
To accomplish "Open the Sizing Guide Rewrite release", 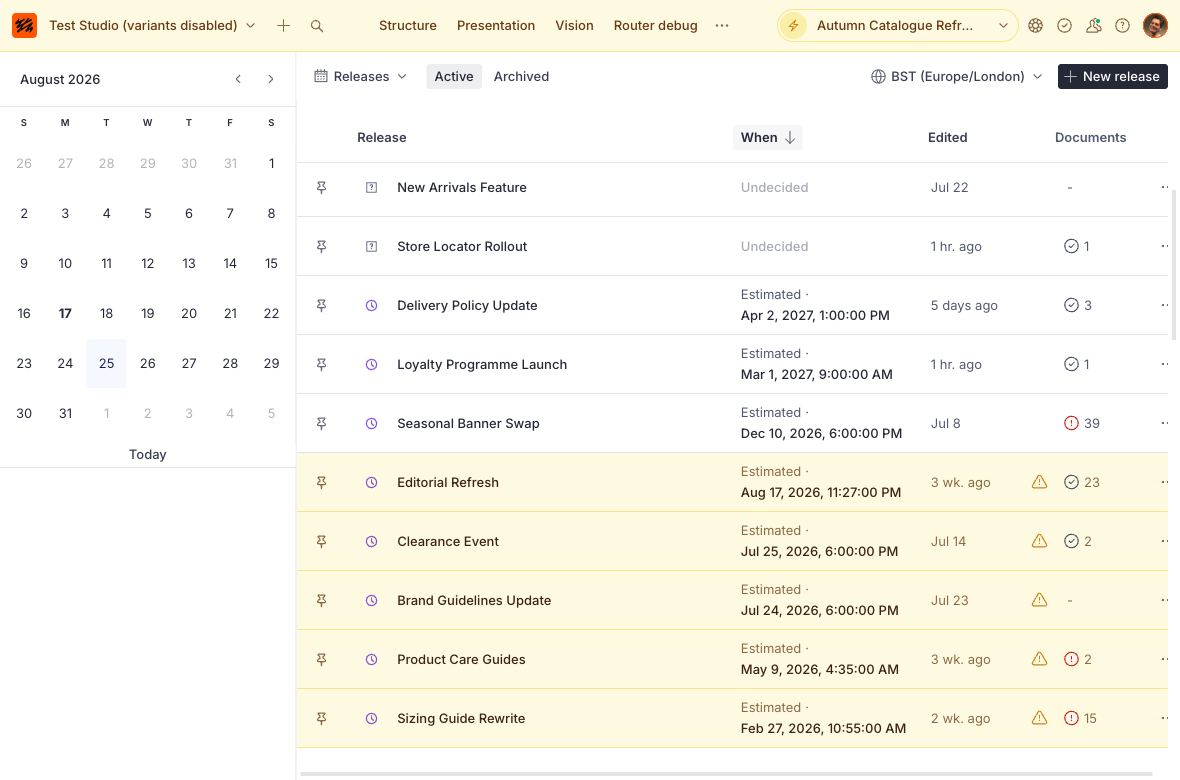I will [x=461, y=718].
